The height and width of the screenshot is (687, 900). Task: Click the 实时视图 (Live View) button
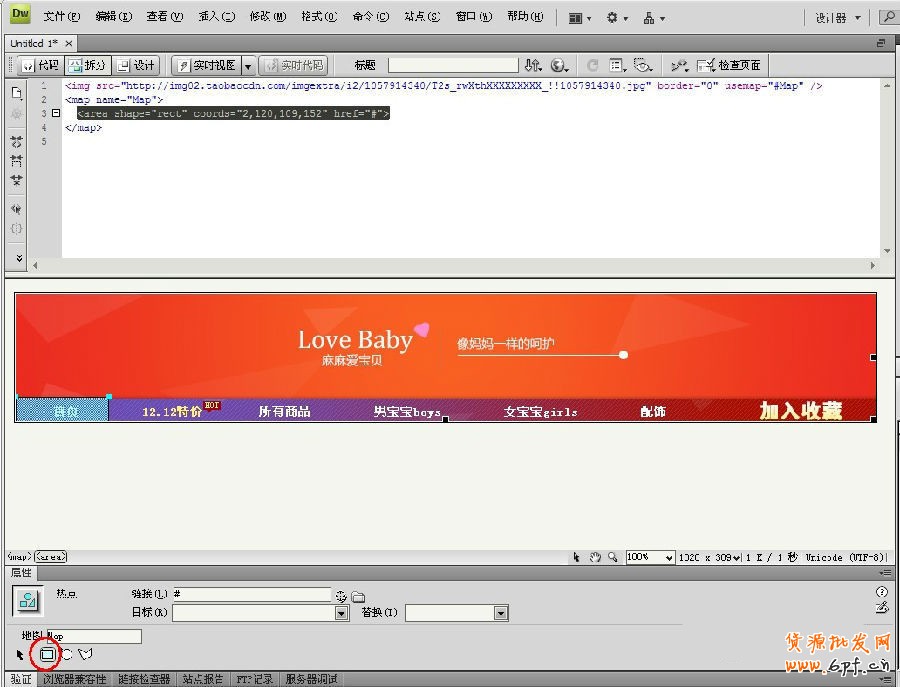(x=207, y=65)
